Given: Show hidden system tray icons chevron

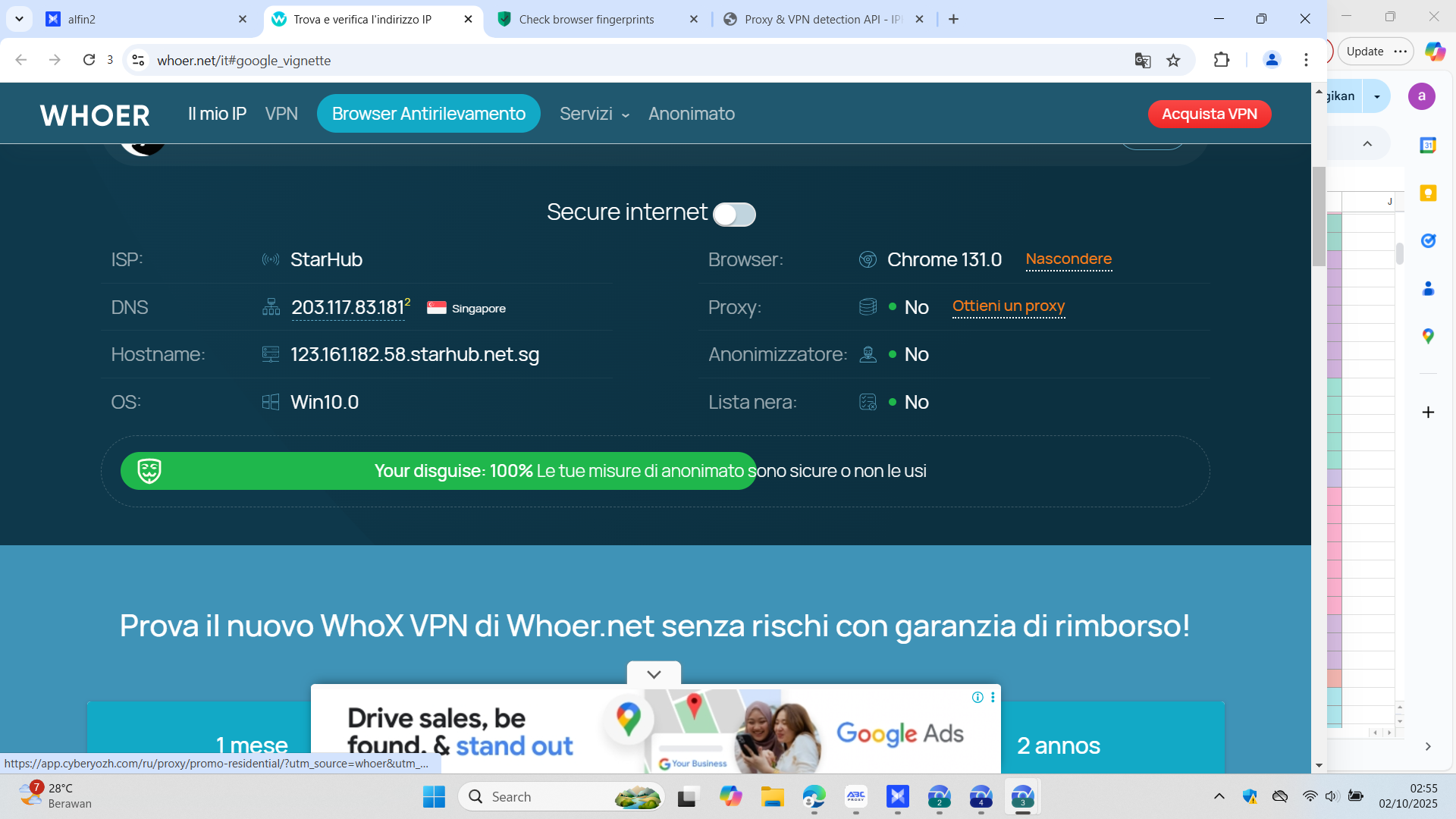Looking at the screenshot, I should click(1219, 796).
